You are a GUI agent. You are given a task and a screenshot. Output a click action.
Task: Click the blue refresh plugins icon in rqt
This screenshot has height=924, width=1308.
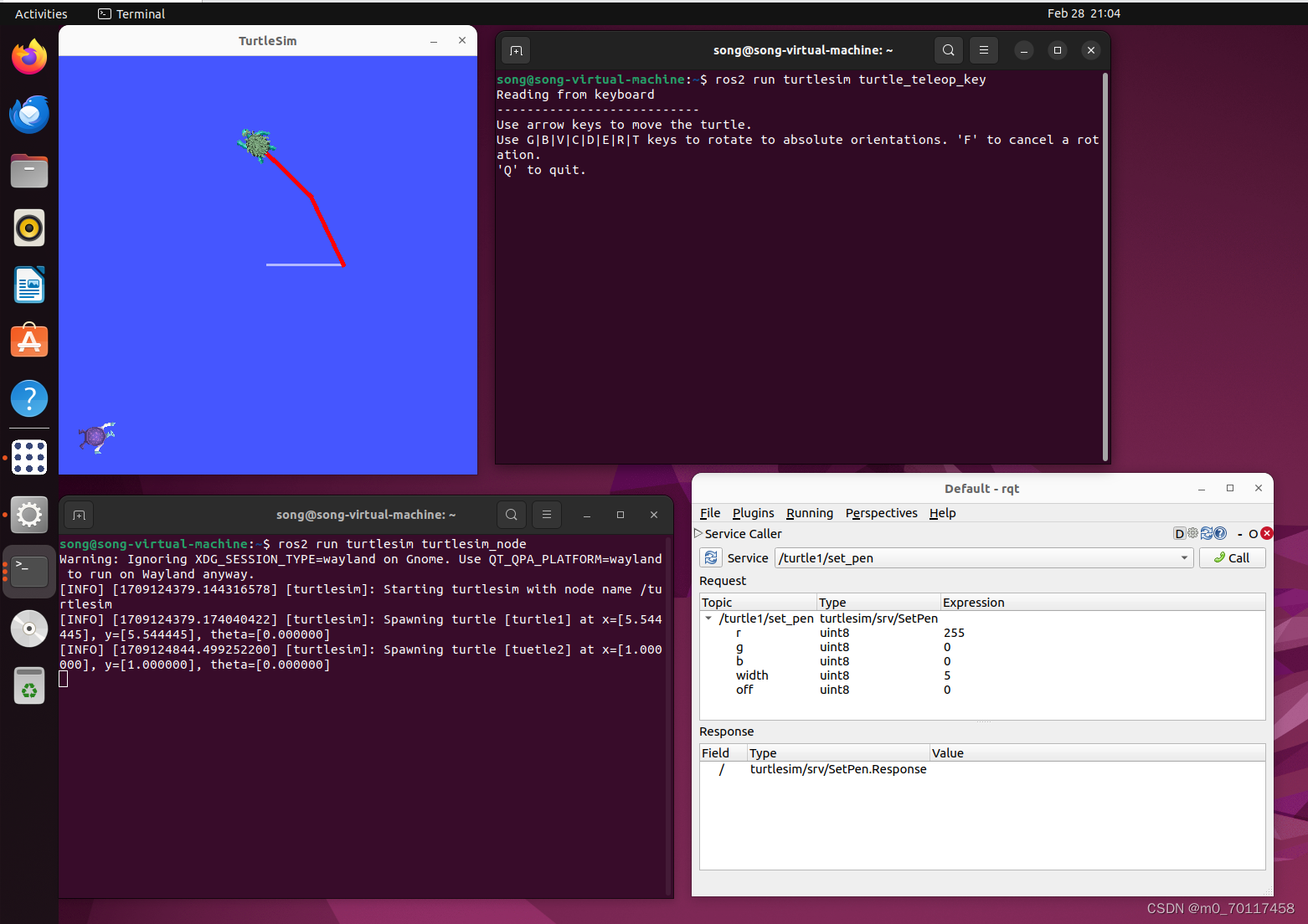(x=1207, y=533)
